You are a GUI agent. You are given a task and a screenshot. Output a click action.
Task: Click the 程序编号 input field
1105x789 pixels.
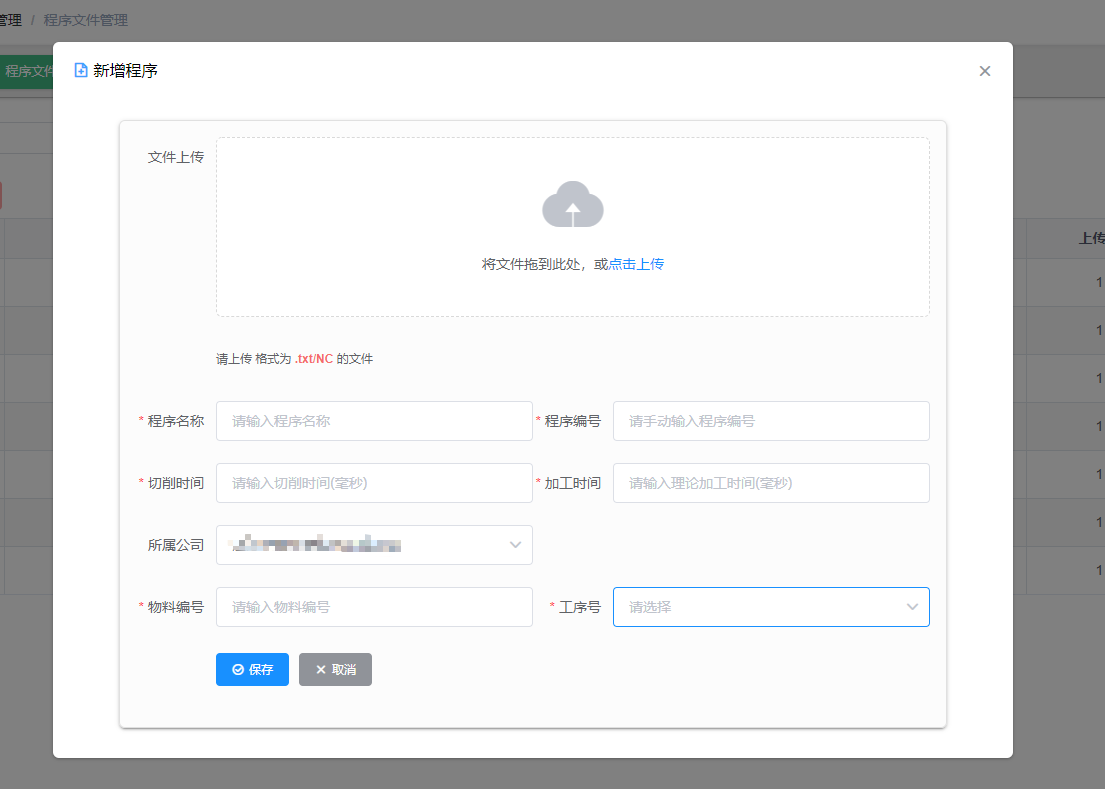[x=771, y=420]
